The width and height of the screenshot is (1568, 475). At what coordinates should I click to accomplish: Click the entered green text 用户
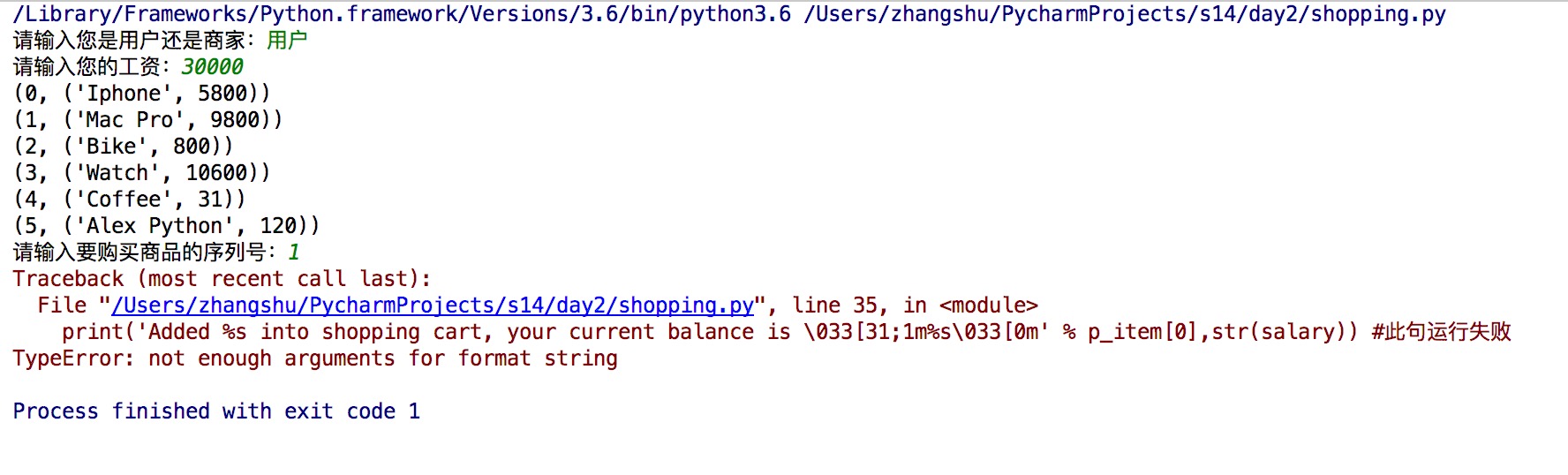click(287, 41)
